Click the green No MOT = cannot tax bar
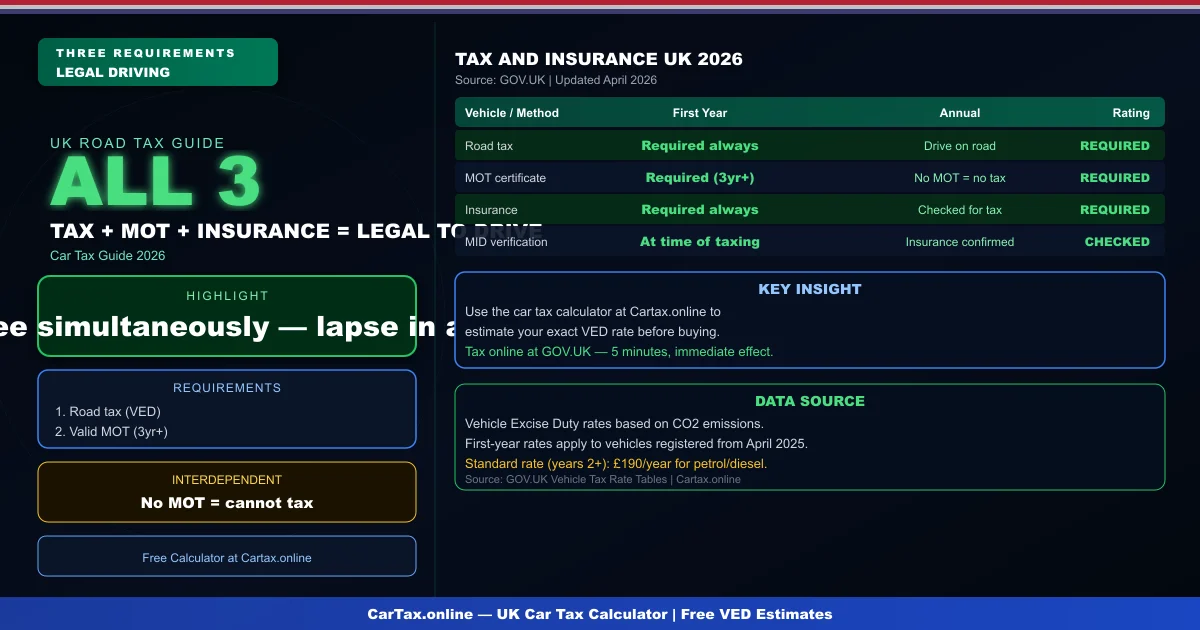The height and width of the screenshot is (630, 1200). (x=227, y=503)
